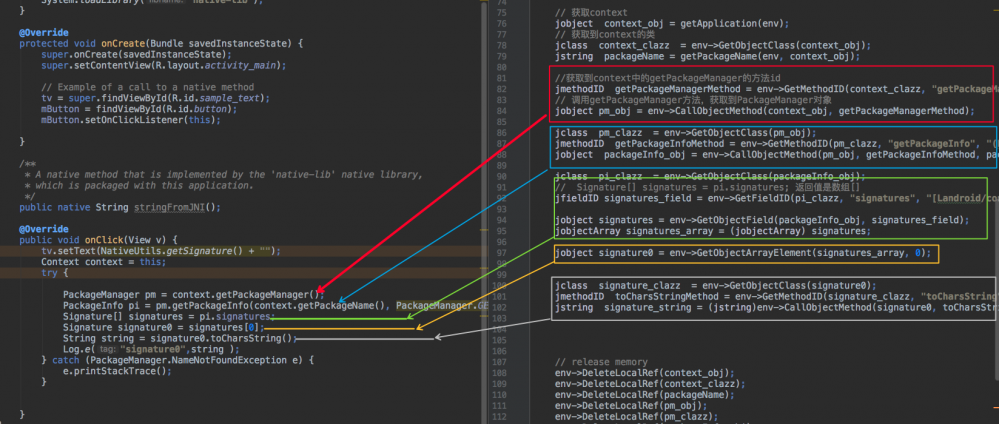Click the '// release memory' comment
This screenshot has width=999, height=424.
[601, 362]
